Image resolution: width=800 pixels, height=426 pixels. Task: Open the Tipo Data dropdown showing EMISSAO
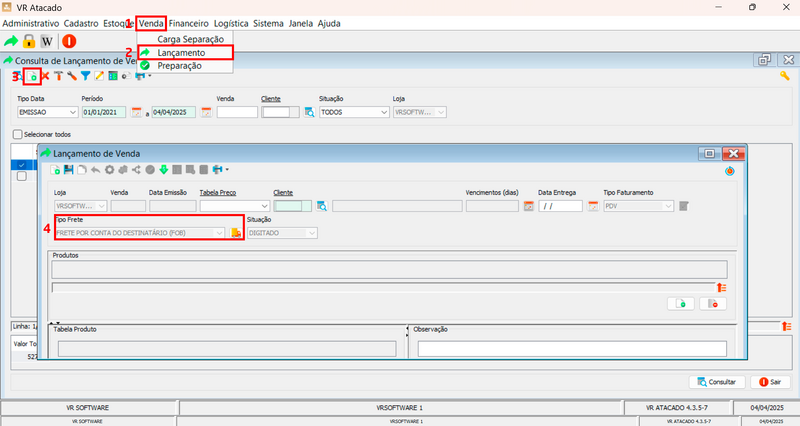[47, 112]
